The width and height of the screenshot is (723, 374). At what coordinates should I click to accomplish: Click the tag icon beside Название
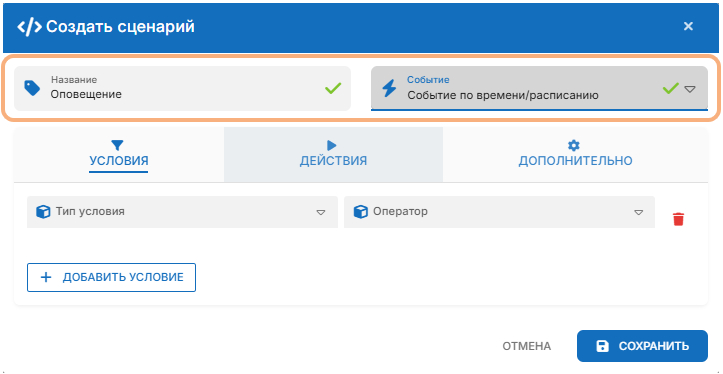click(32, 89)
